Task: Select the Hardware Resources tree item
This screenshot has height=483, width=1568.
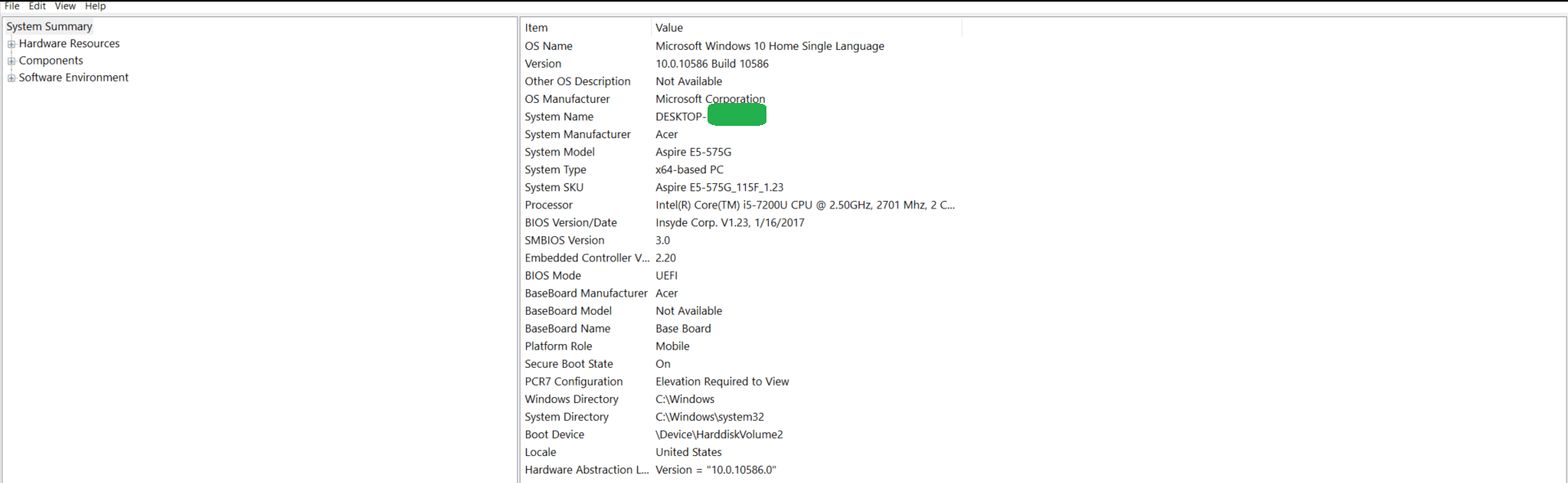Action: click(x=69, y=43)
